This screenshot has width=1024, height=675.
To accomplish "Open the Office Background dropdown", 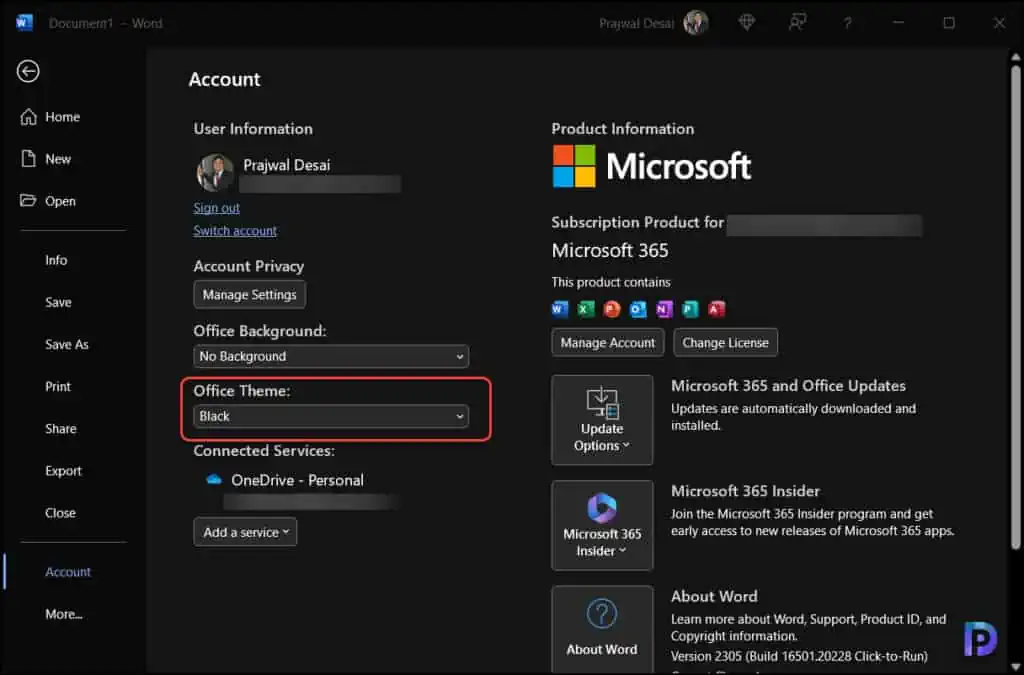I will [x=331, y=356].
